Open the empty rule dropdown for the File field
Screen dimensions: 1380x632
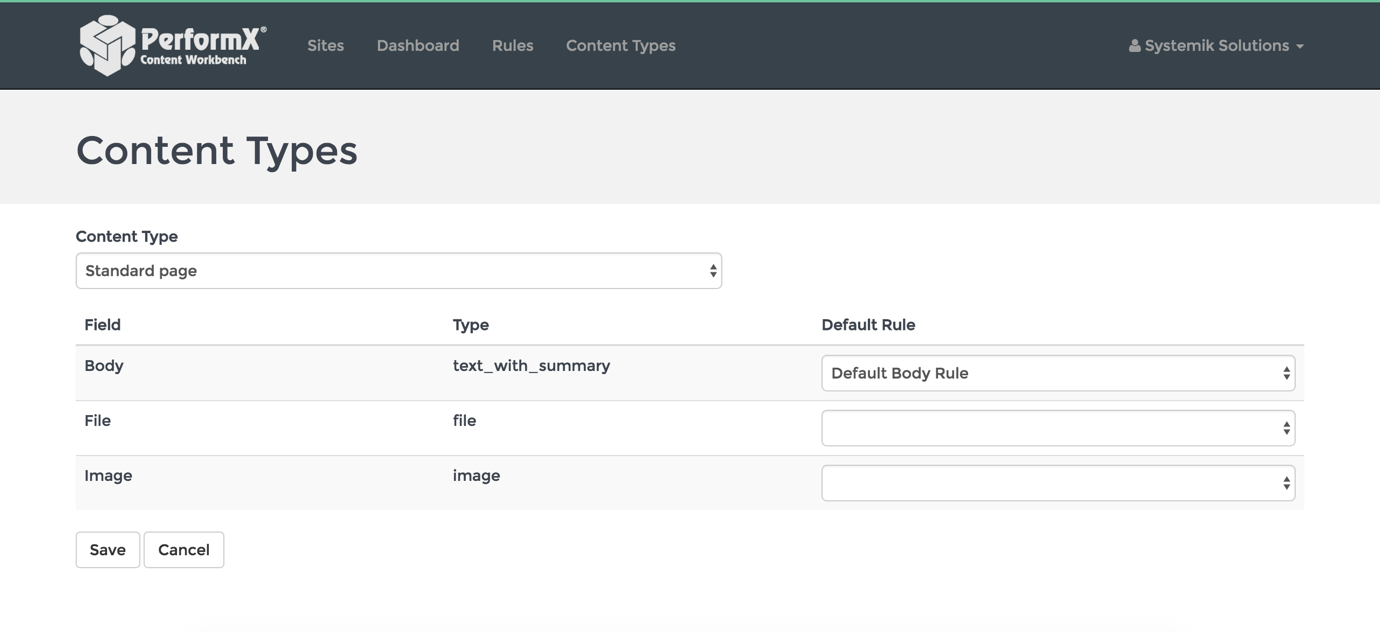tap(1058, 427)
